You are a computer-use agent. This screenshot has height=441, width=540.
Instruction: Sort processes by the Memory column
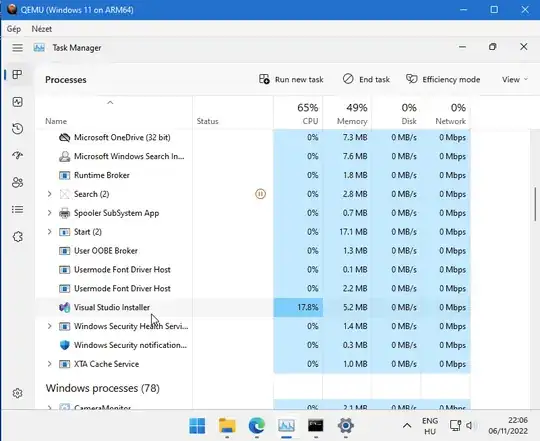pyautogui.click(x=347, y=114)
